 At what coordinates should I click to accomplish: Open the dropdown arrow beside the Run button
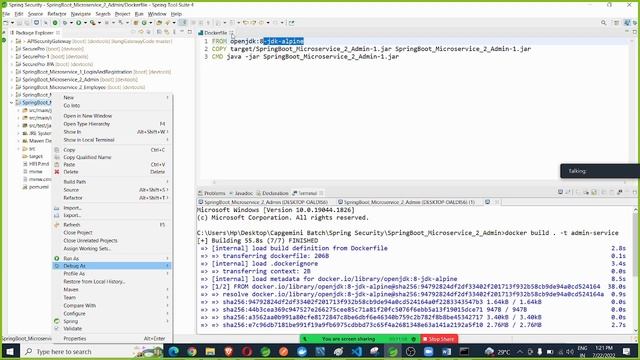tap(85, 23)
